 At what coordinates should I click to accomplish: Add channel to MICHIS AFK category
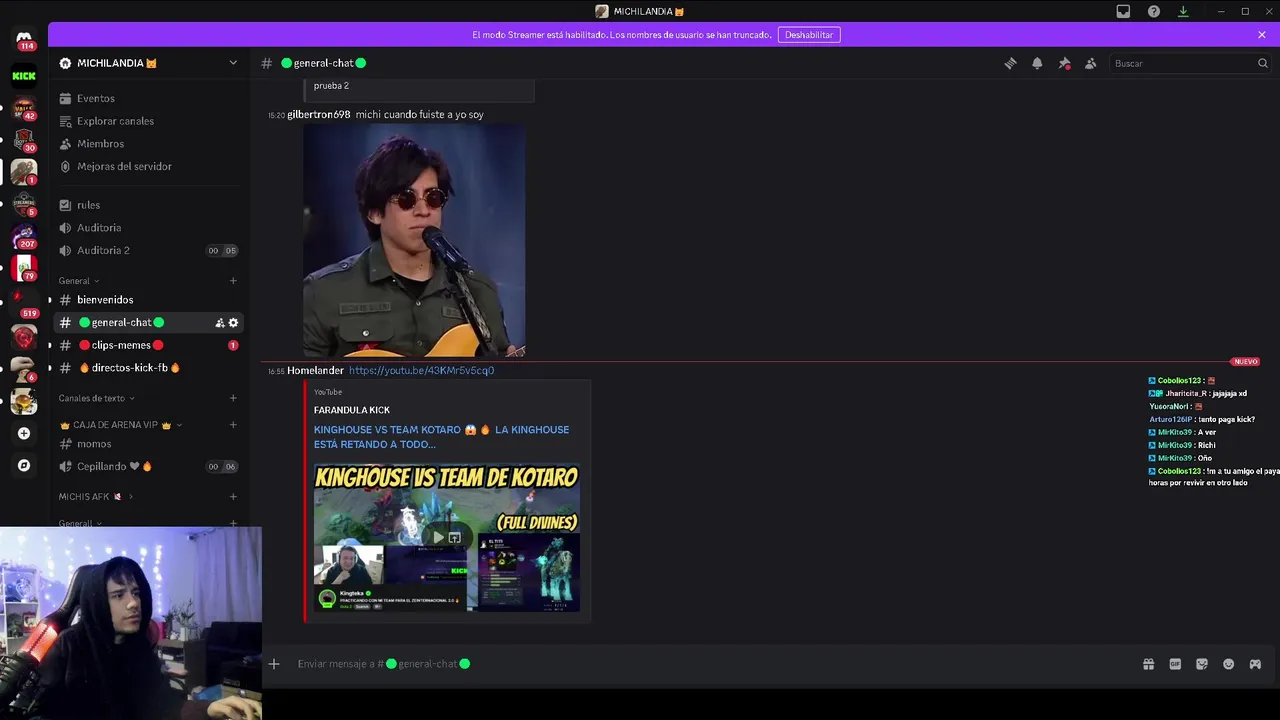pos(233,496)
